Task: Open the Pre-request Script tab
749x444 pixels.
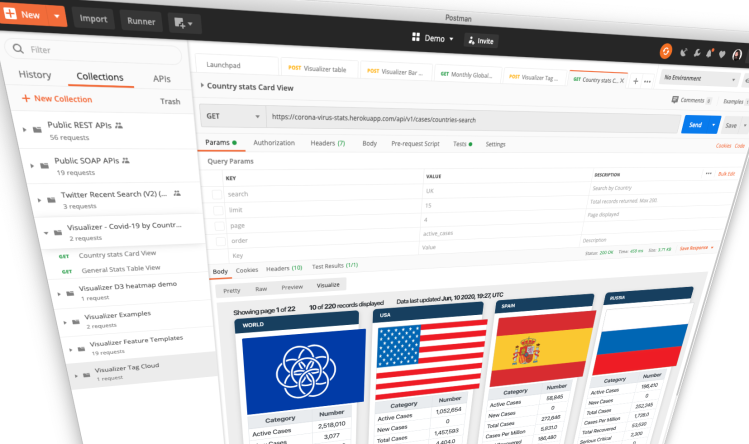Action: pos(415,143)
